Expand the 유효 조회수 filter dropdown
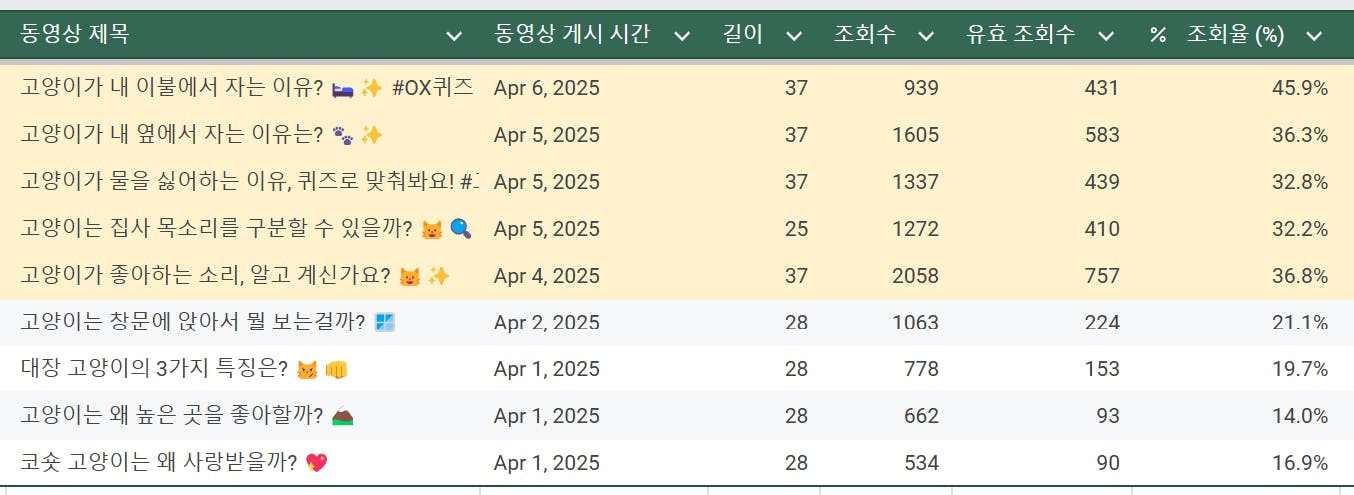Screen dimensions: 1354x495 click(1106, 36)
